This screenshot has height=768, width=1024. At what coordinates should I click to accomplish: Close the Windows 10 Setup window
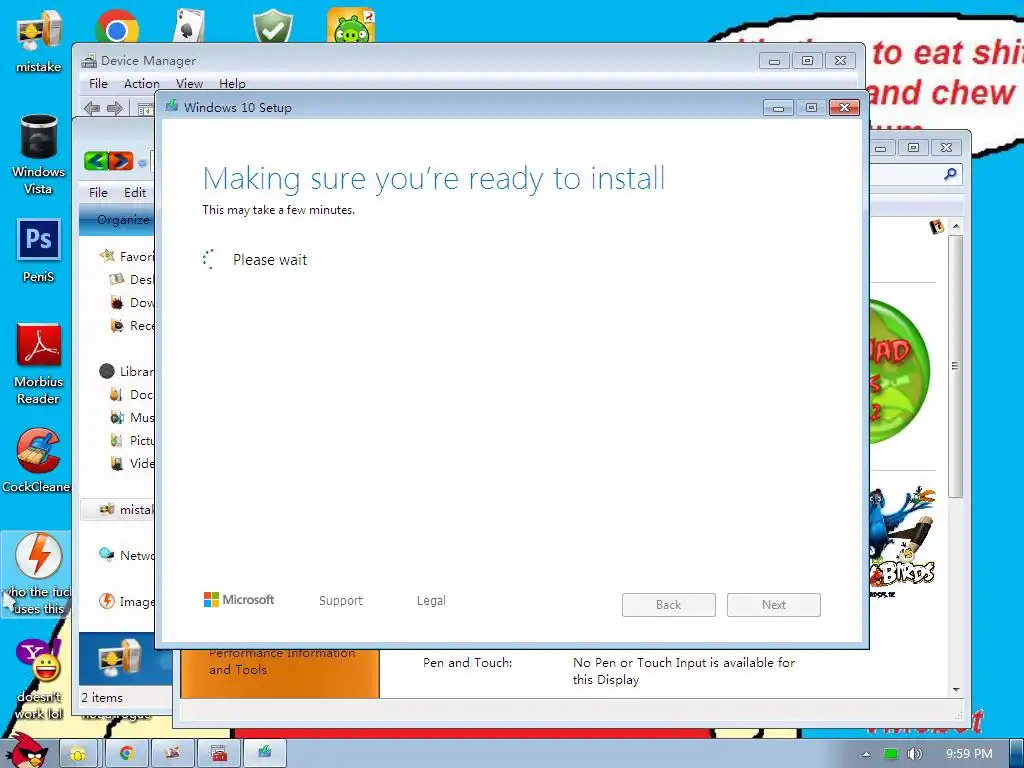(844, 108)
